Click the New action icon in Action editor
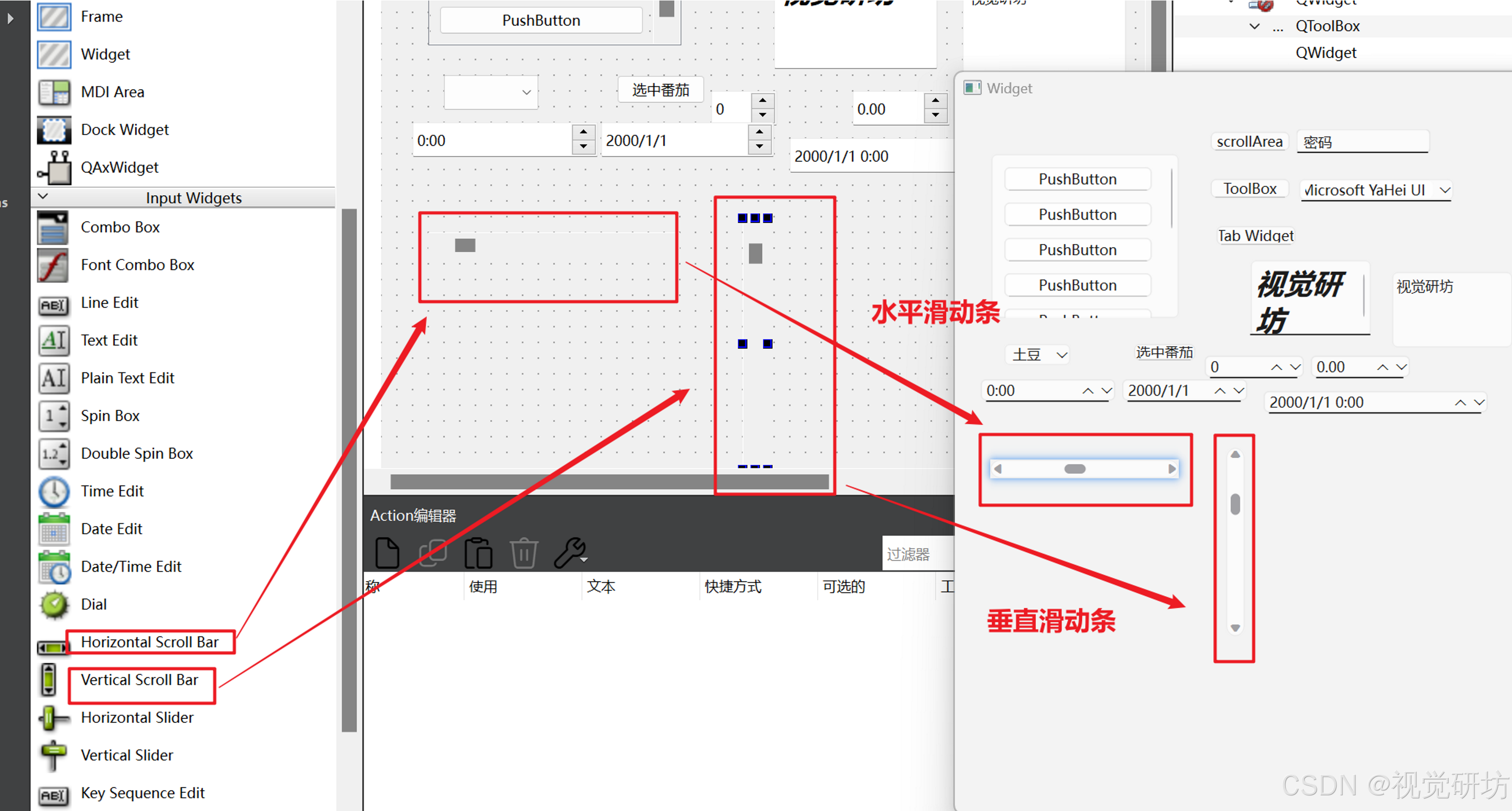The height and width of the screenshot is (811, 1512). [387, 553]
